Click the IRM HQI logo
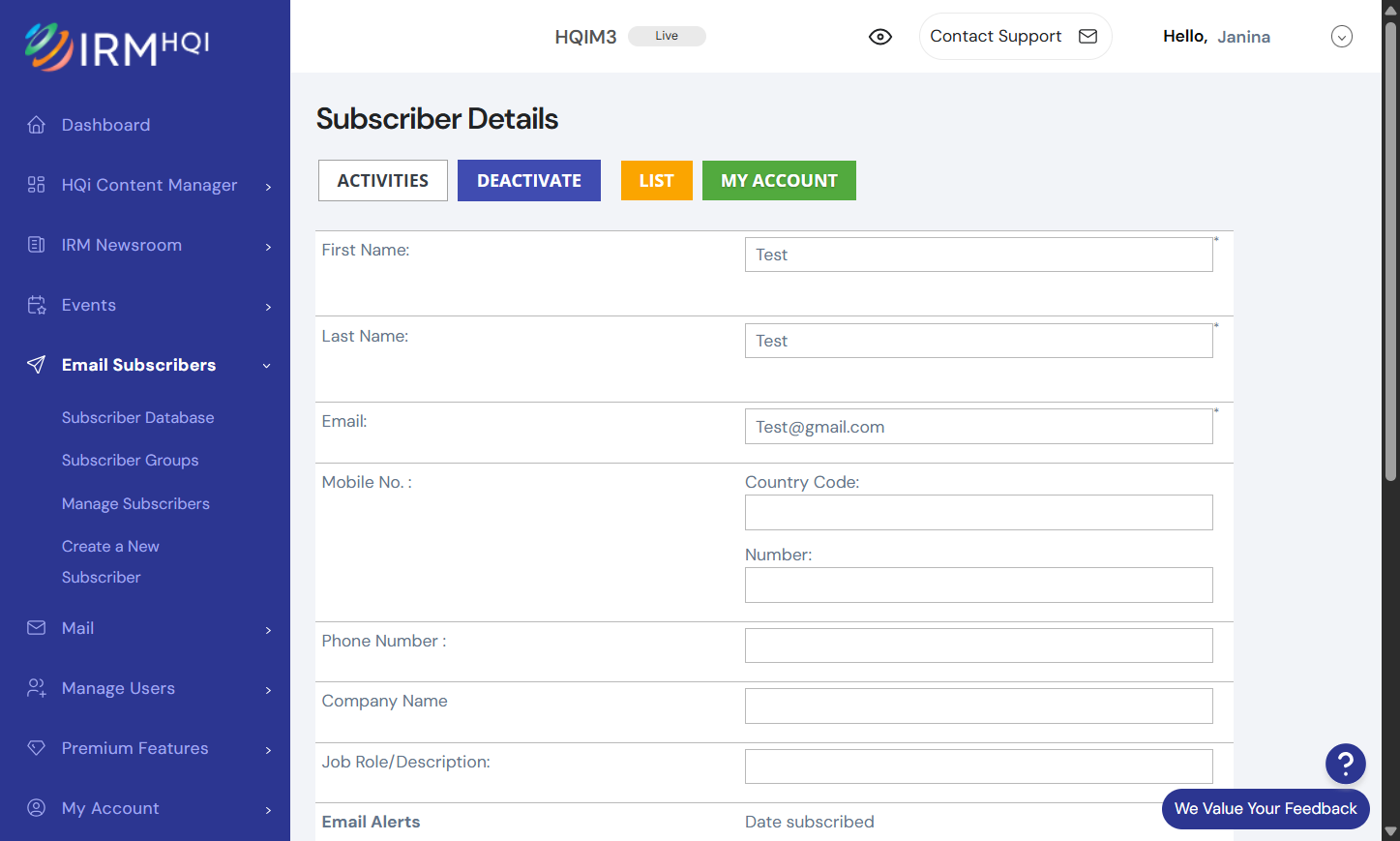The height and width of the screenshot is (841, 1400). 117,46
